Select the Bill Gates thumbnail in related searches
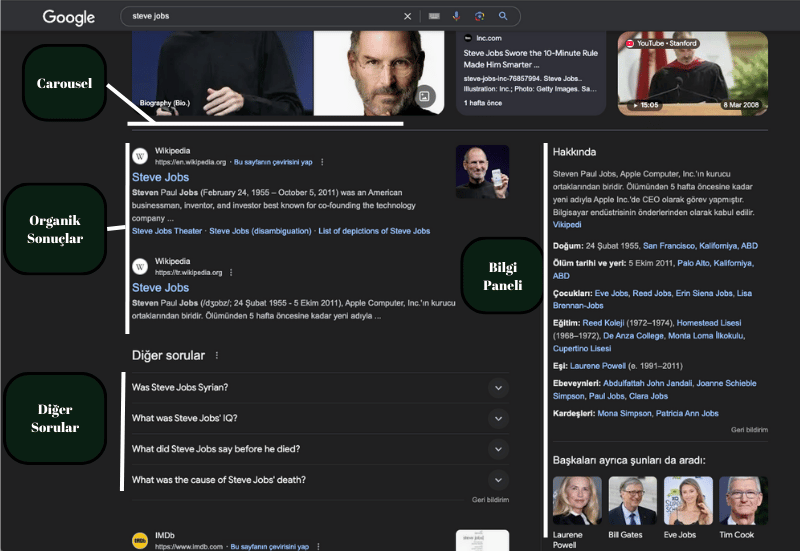 (632, 502)
